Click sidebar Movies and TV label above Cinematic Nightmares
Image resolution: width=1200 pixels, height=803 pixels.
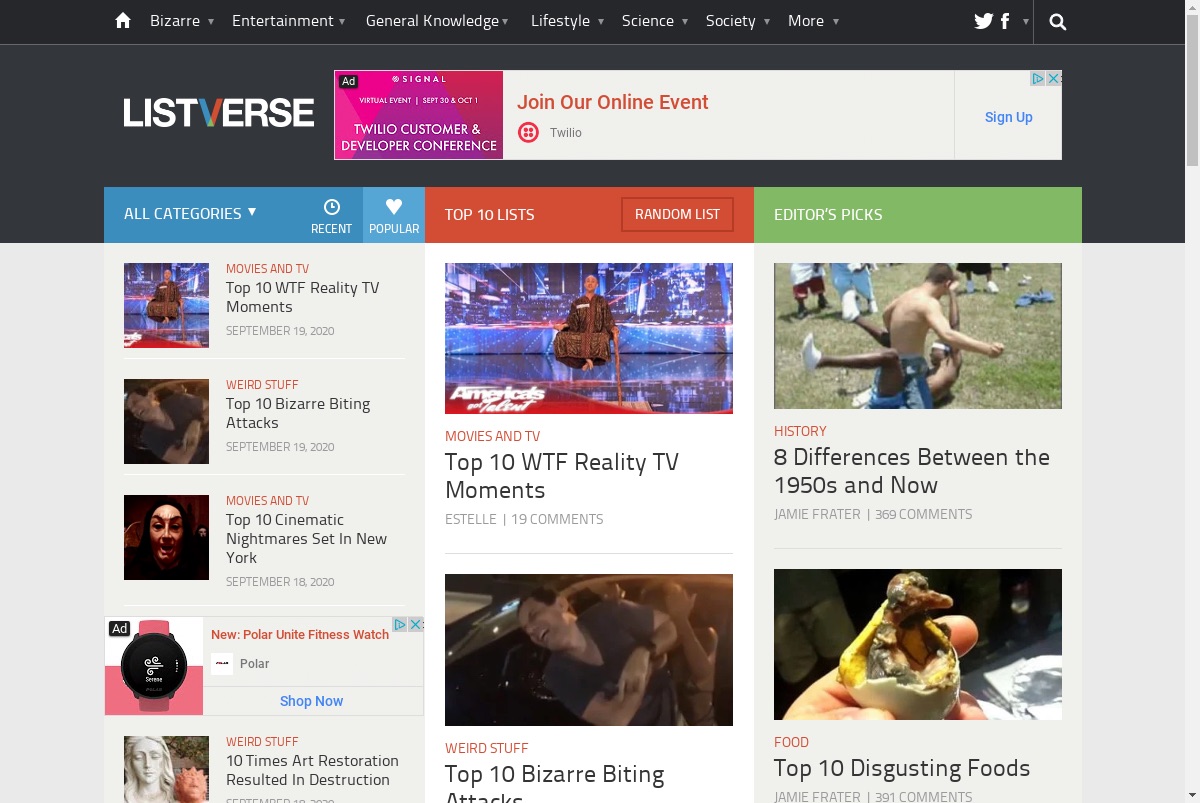click(267, 501)
